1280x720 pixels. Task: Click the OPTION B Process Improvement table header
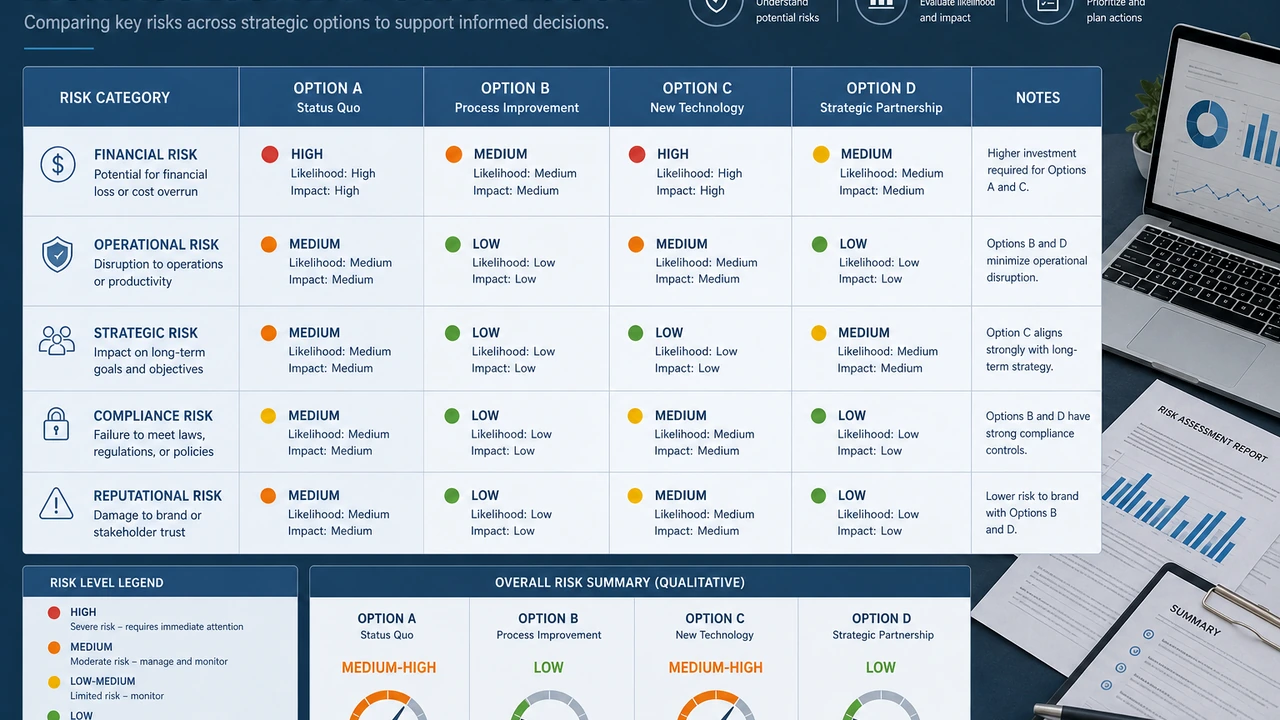pos(516,97)
